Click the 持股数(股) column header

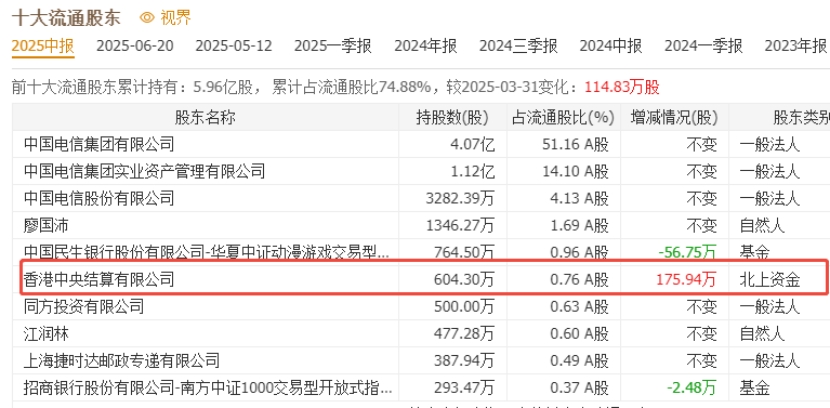click(x=453, y=117)
